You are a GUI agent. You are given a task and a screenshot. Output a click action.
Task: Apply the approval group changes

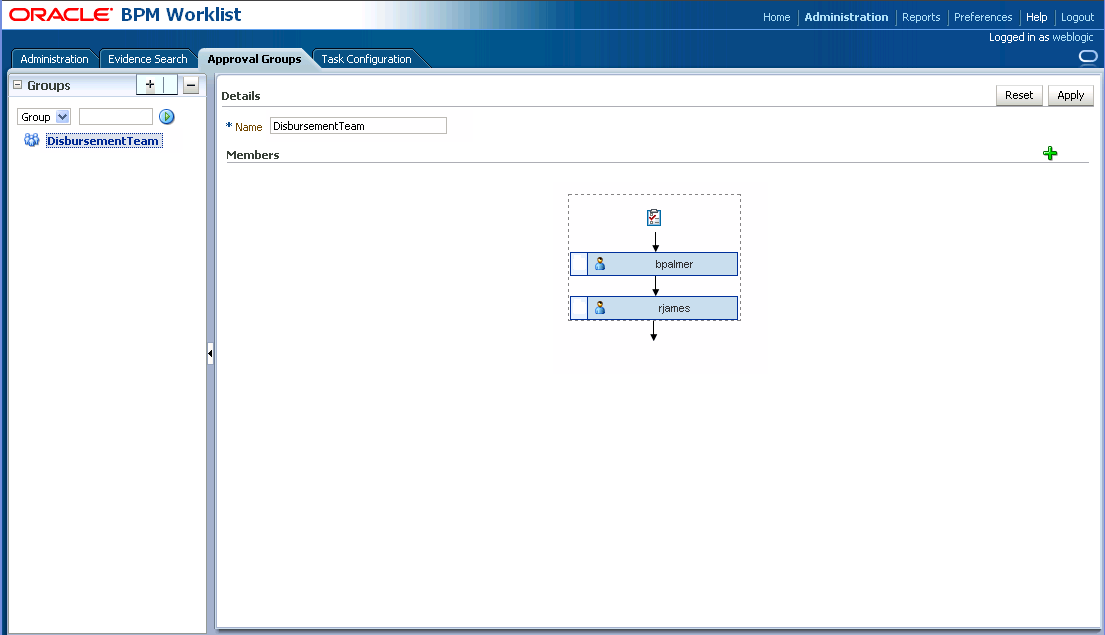[1070, 95]
